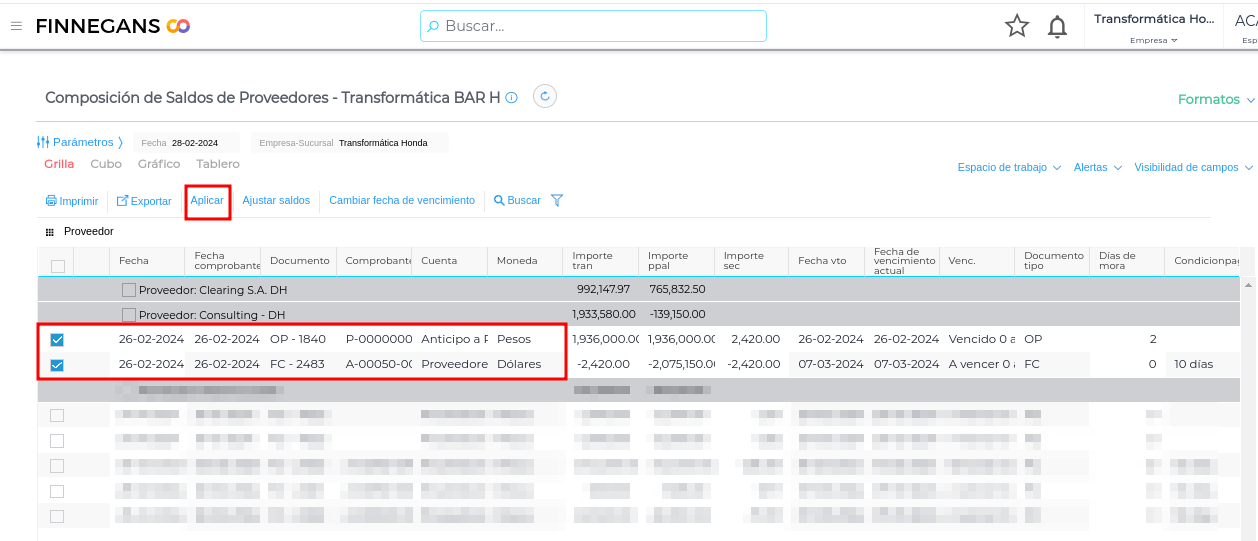This screenshot has width=1258, height=541.
Task: Check the first blurred row checkbox below FC - 2483
Action: coord(57,415)
